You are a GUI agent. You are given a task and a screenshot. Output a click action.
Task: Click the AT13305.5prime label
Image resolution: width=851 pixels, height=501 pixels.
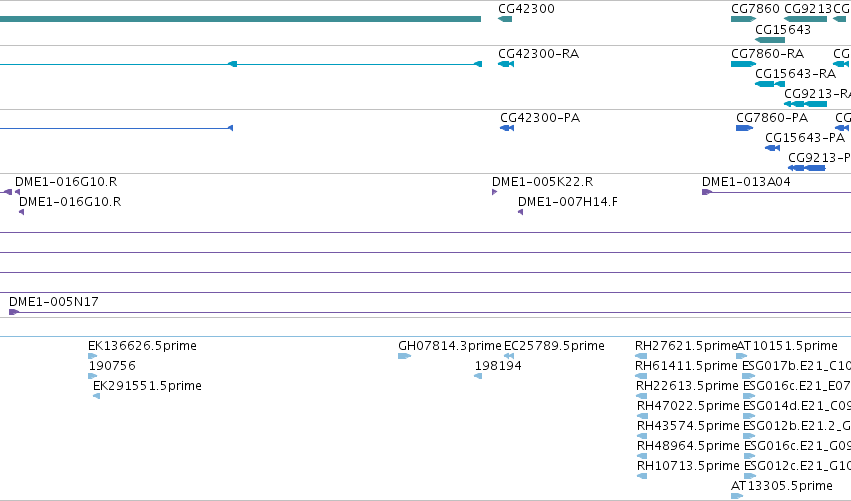(782, 486)
